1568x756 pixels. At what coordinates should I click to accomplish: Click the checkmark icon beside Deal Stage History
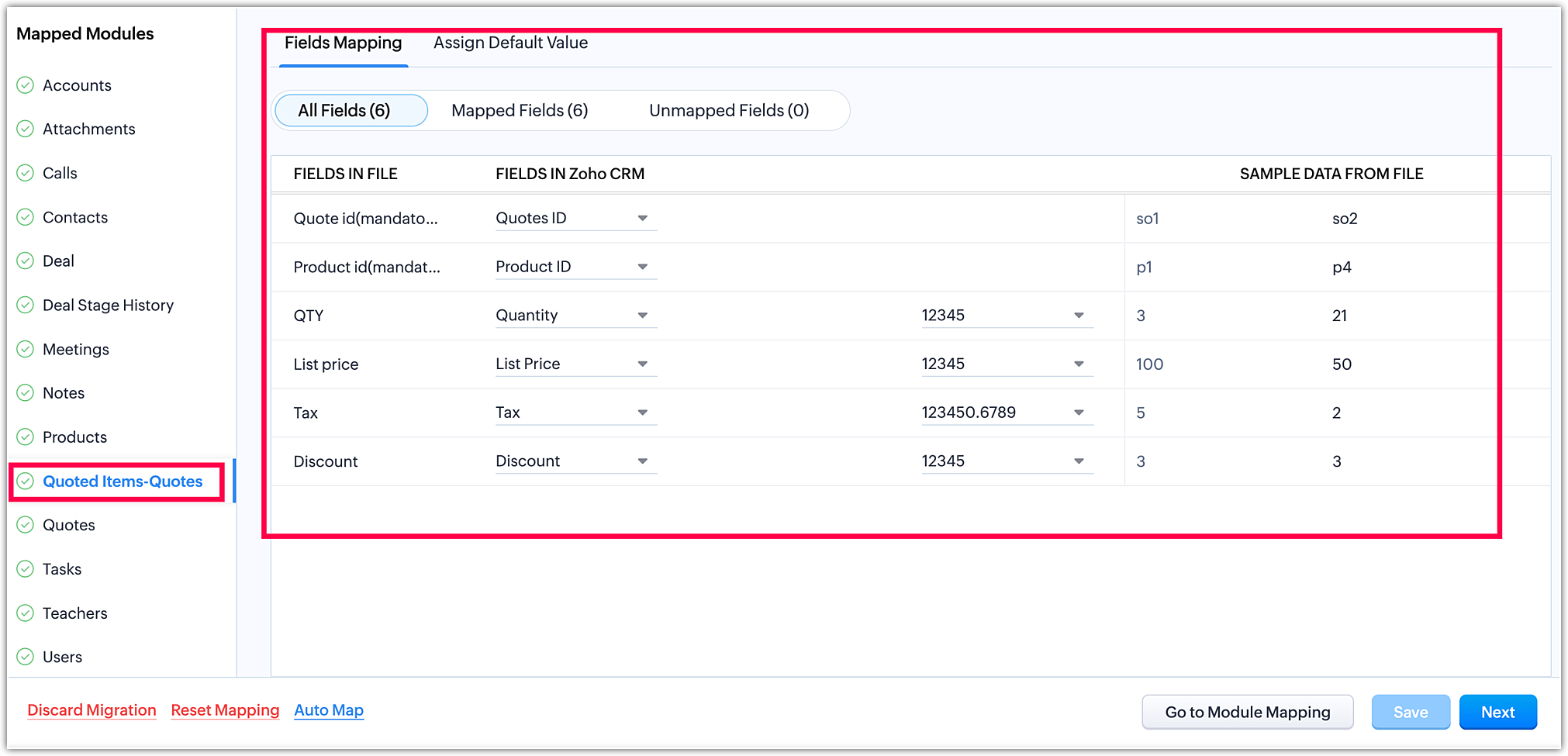(x=26, y=305)
